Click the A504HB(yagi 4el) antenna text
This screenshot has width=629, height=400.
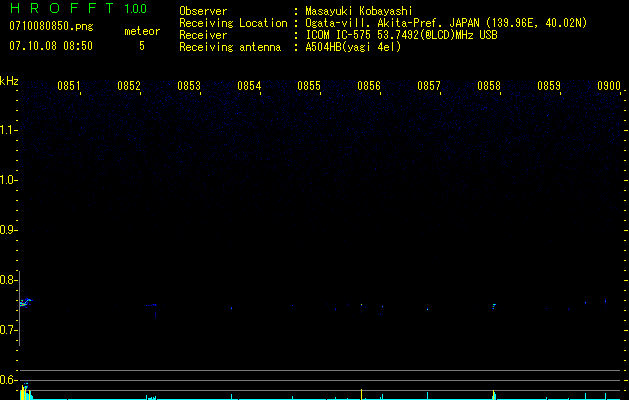tap(353, 47)
